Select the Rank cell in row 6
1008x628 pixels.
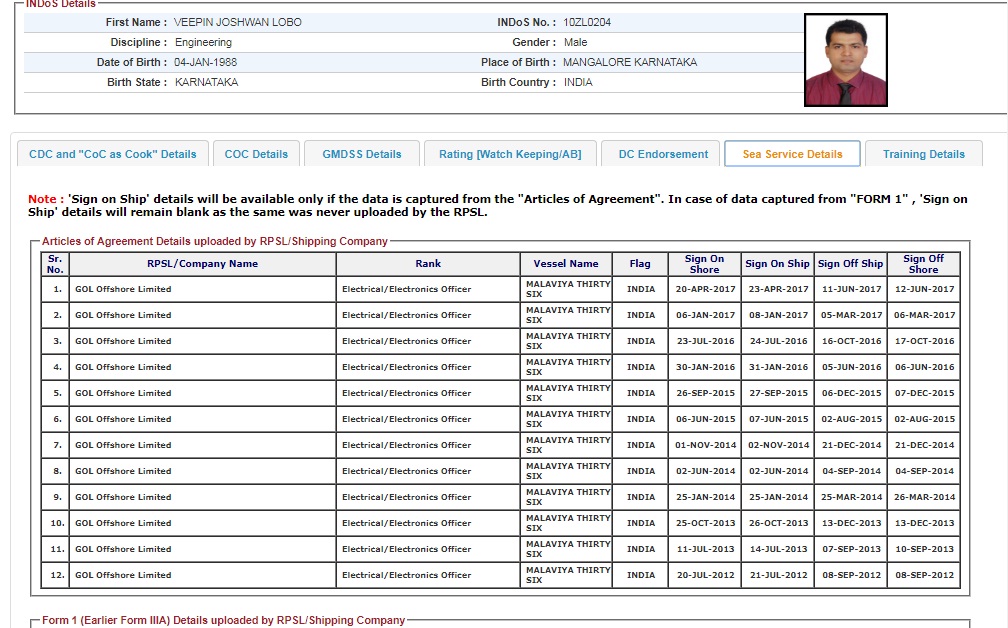[406, 419]
